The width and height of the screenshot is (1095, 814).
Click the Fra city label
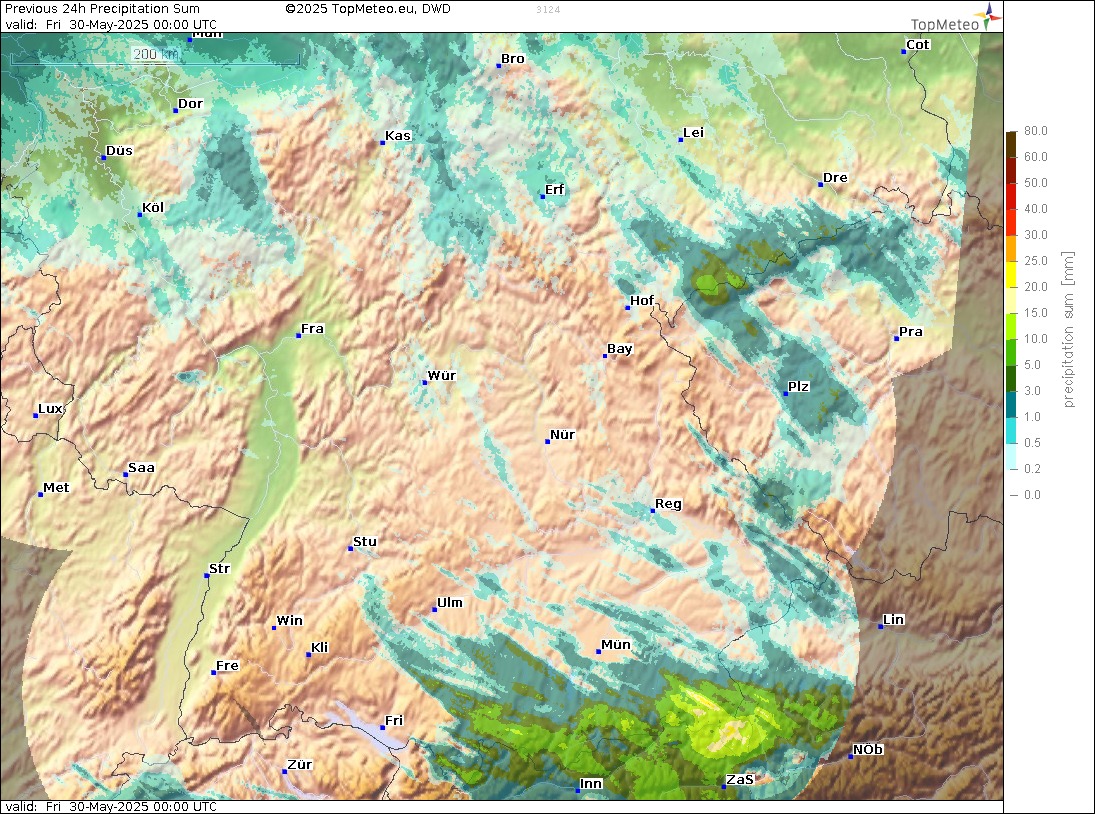pyautogui.click(x=312, y=328)
